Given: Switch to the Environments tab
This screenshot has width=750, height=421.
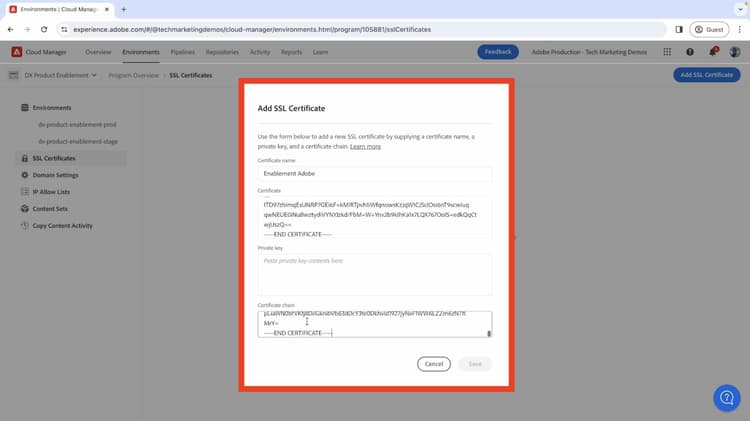Looking at the screenshot, I should 141,52.
